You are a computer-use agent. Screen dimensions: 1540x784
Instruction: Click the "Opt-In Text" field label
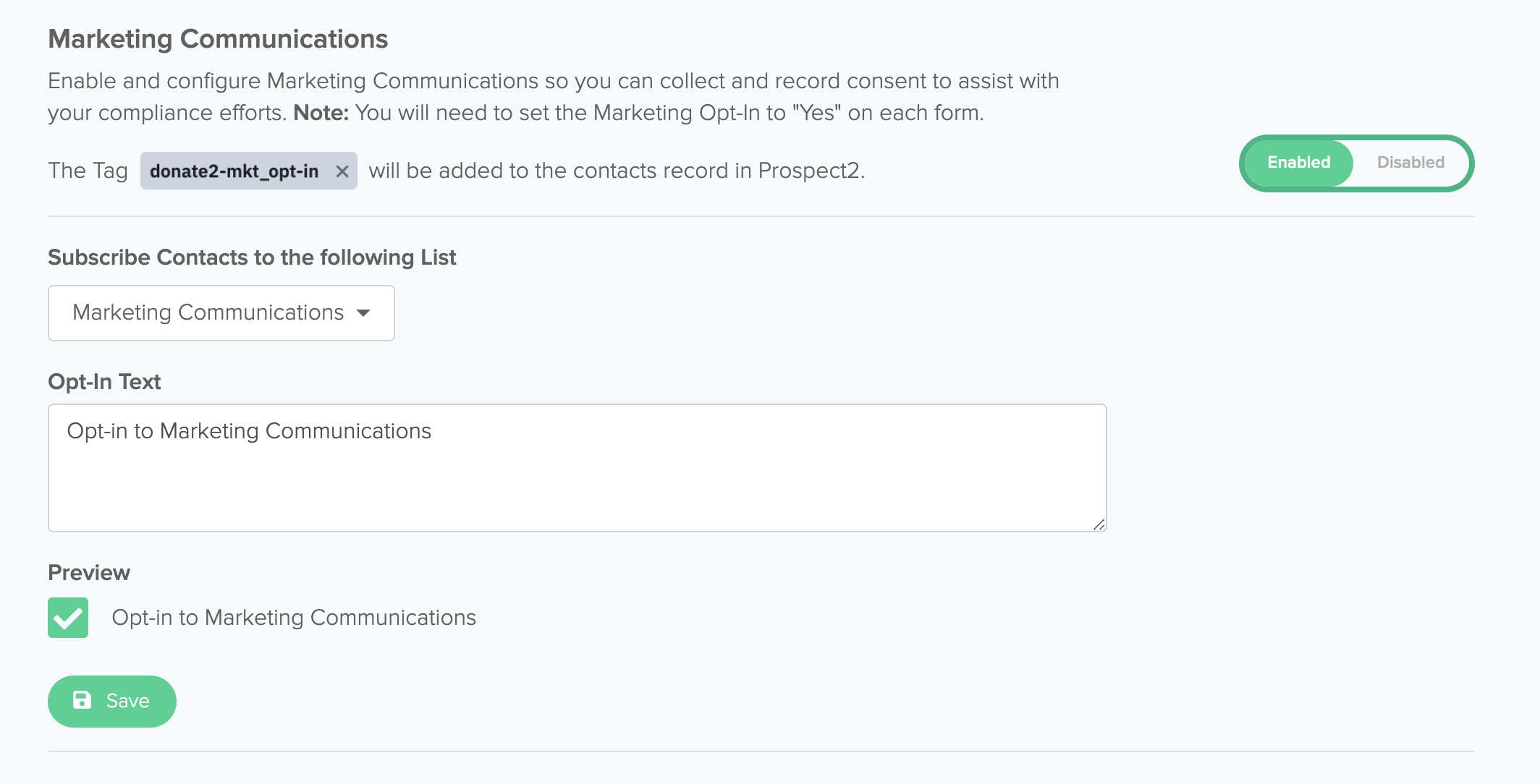pyautogui.click(x=104, y=382)
